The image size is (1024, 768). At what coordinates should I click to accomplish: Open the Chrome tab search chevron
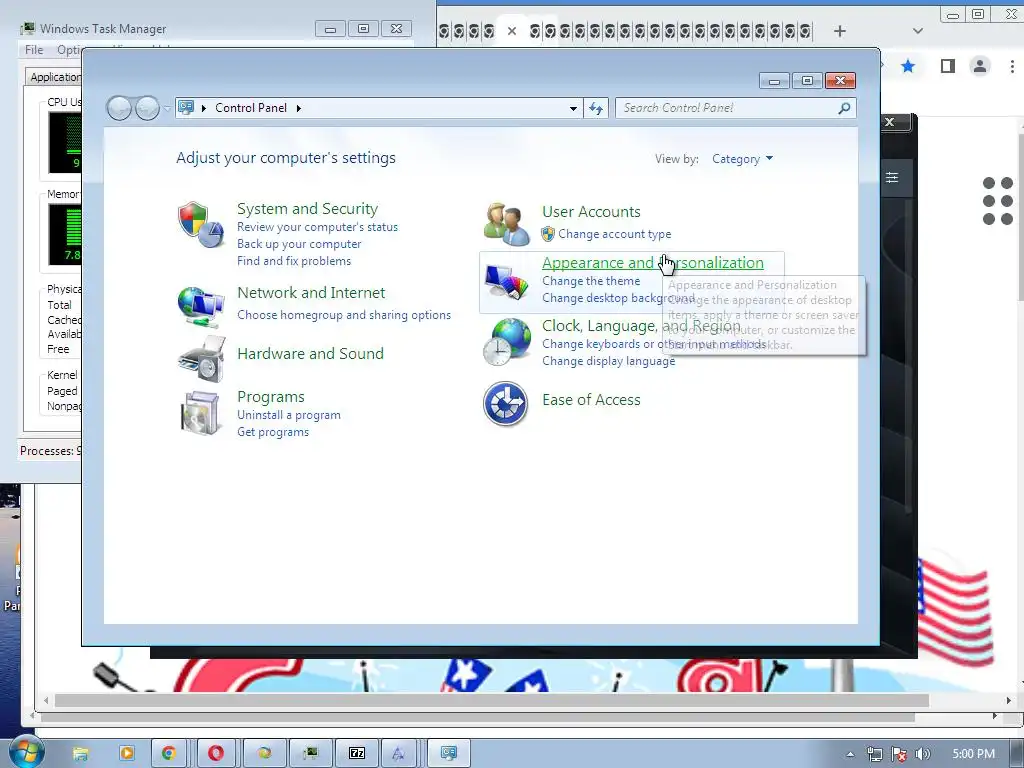(x=918, y=31)
